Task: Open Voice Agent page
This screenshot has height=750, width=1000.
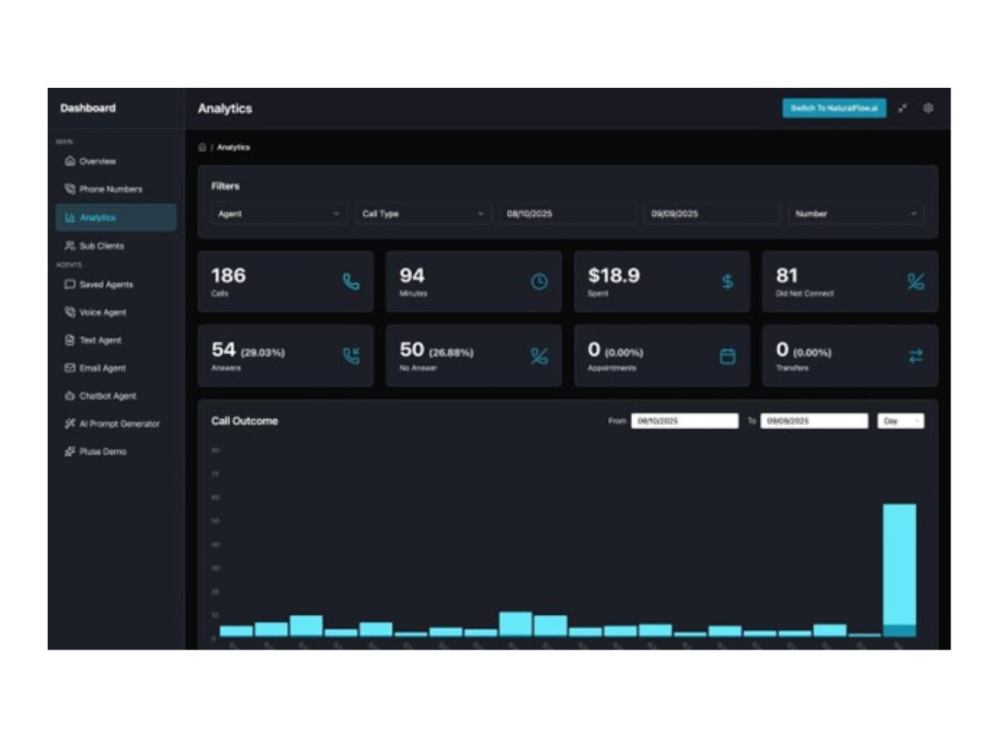Action: (115, 312)
